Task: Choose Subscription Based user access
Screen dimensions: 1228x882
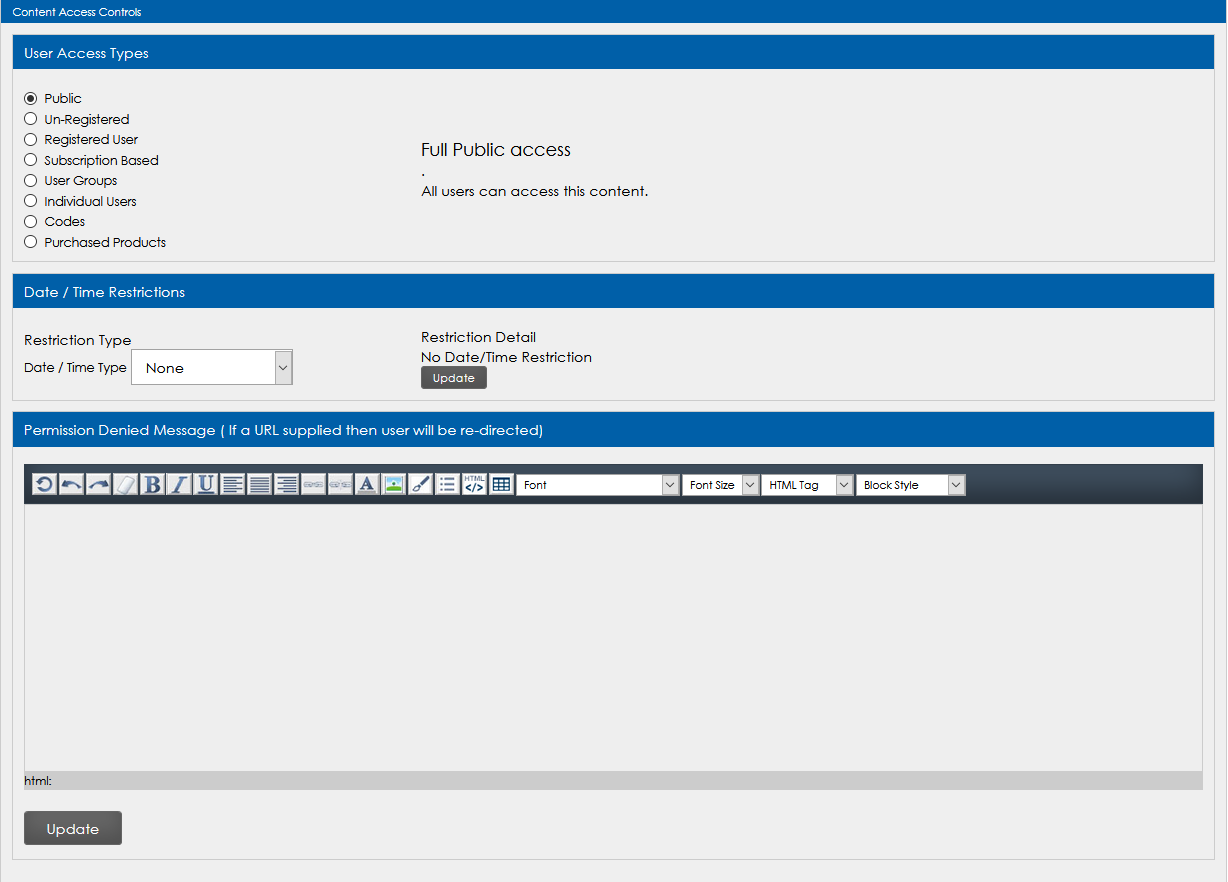Action: 30,160
